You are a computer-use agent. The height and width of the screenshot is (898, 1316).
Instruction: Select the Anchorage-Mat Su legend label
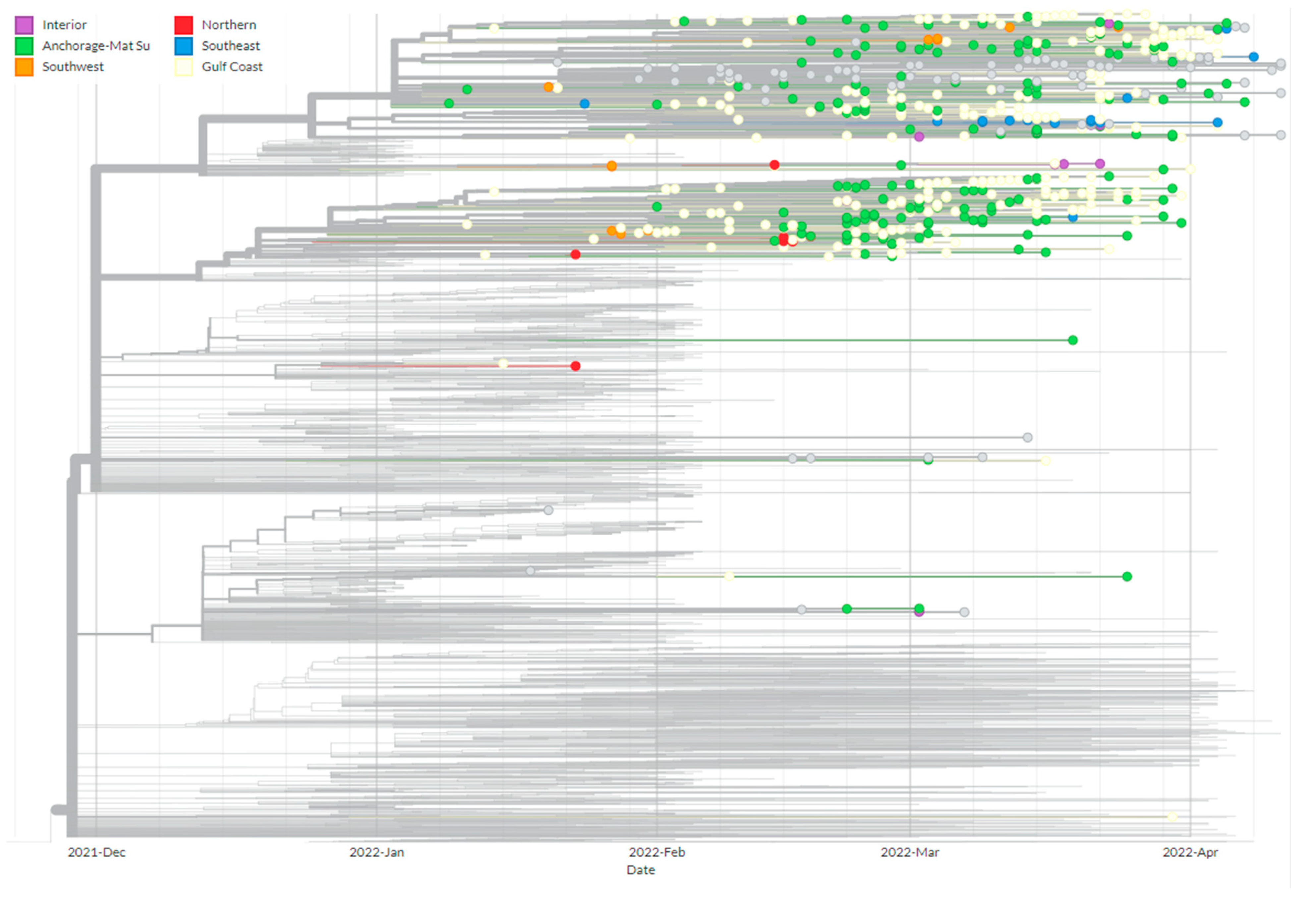click(96, 46)
